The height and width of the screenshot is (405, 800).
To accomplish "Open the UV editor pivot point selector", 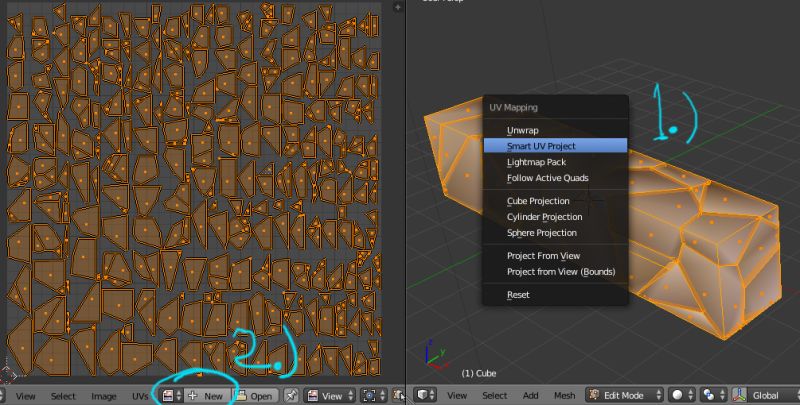I will click(374, 396).
